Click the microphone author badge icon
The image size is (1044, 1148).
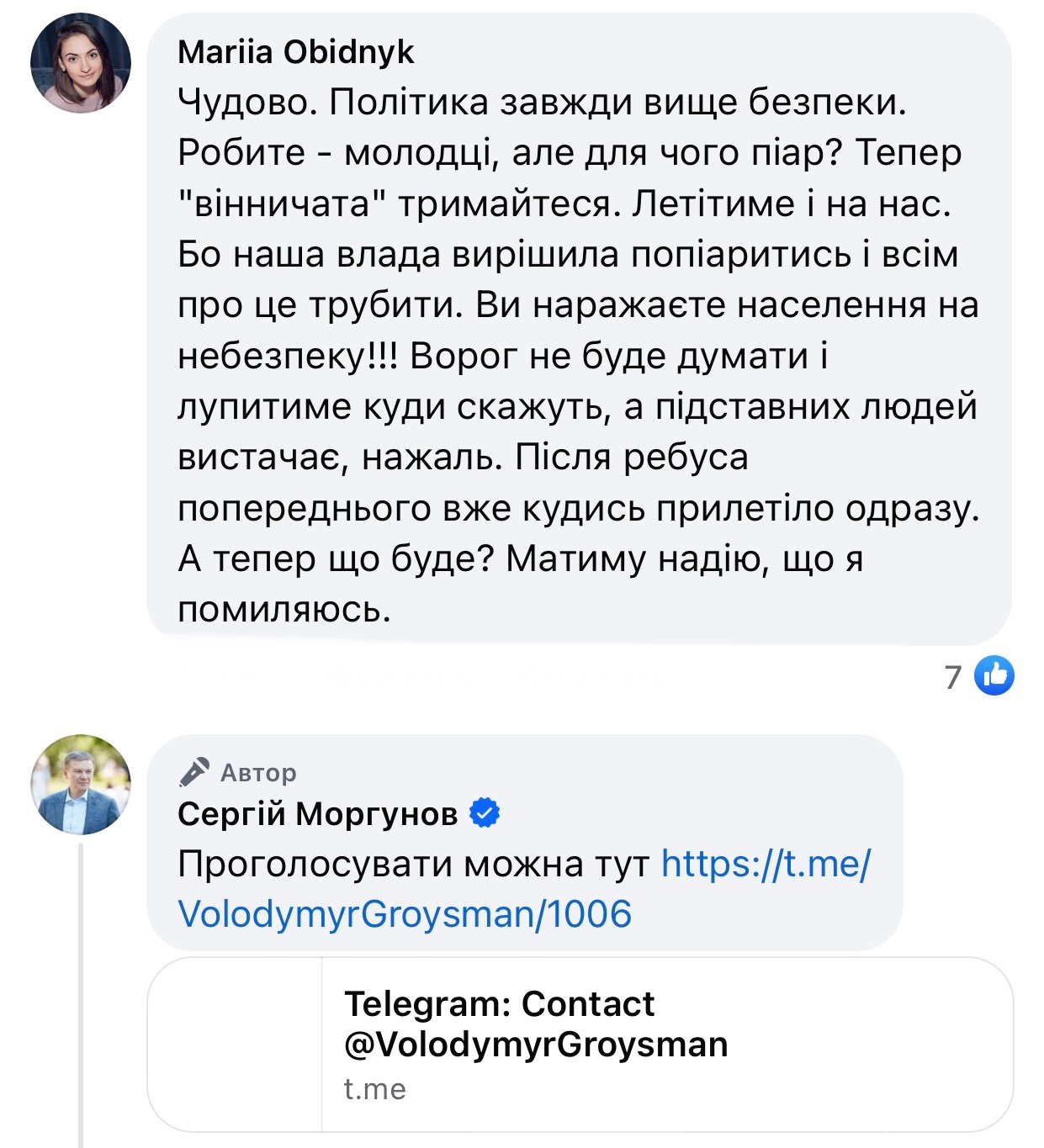194,771
